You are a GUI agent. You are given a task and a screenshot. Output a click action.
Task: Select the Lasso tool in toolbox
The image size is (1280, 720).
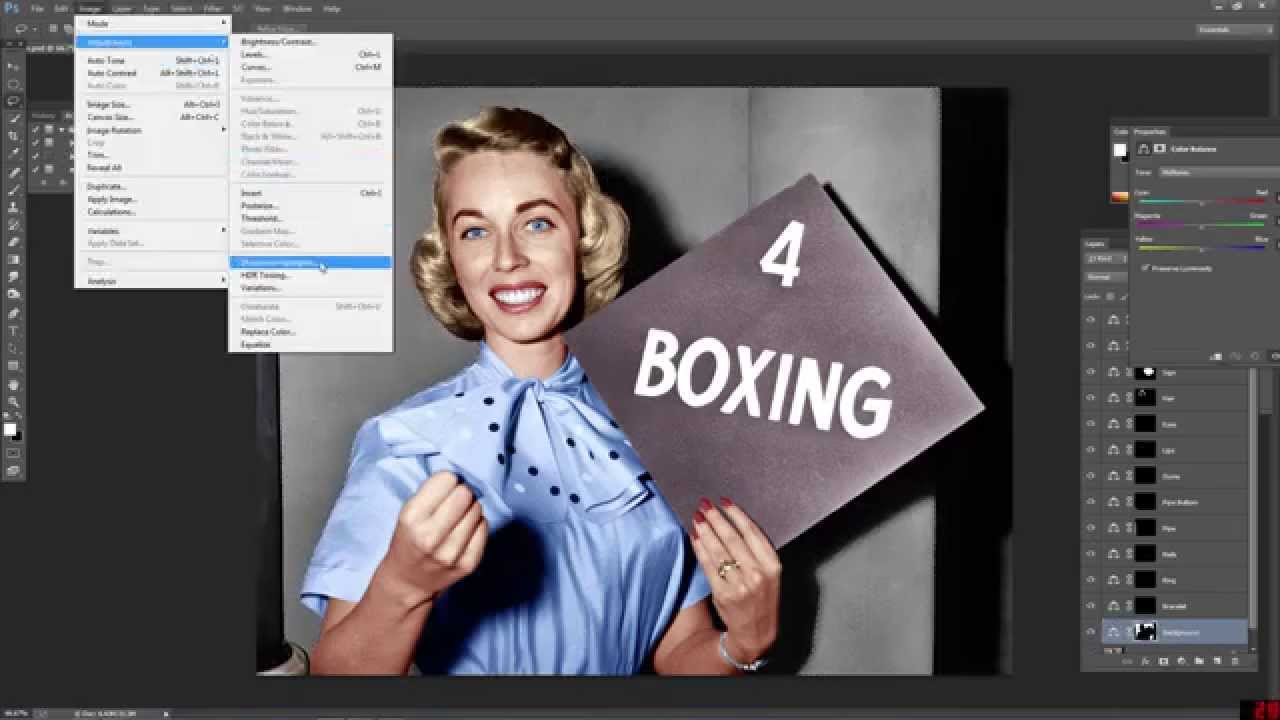point(13,101)
